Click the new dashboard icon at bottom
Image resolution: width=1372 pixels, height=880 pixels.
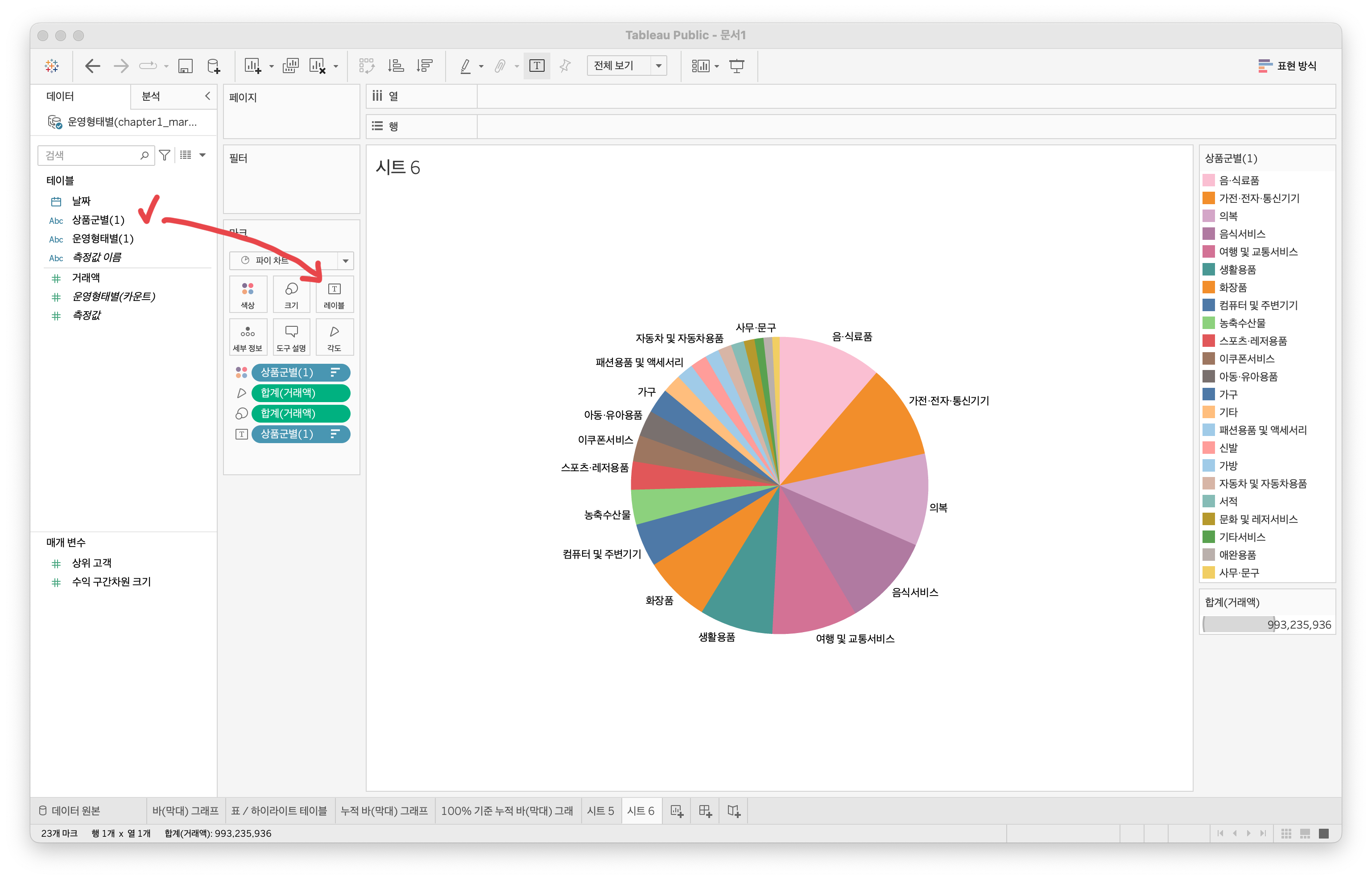coord(705,811)
